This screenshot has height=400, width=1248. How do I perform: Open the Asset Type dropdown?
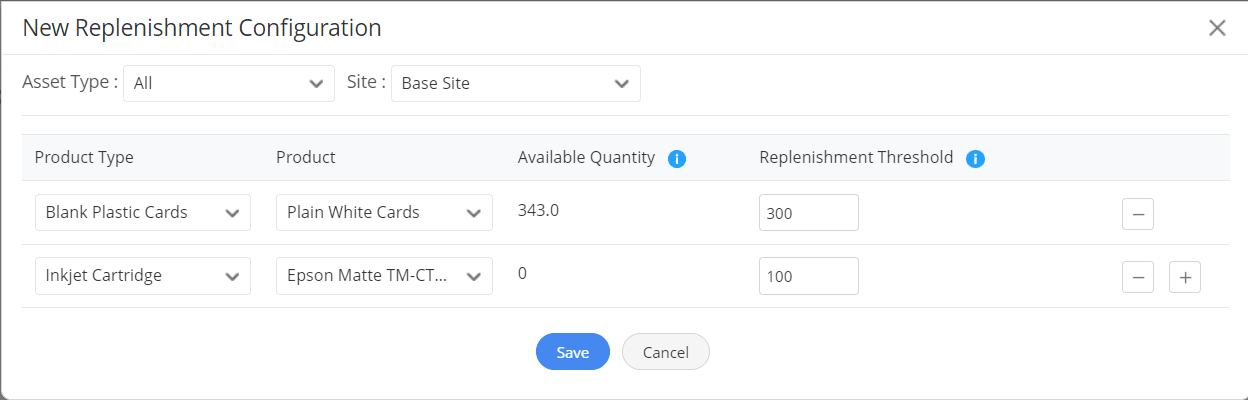(228, 84)
